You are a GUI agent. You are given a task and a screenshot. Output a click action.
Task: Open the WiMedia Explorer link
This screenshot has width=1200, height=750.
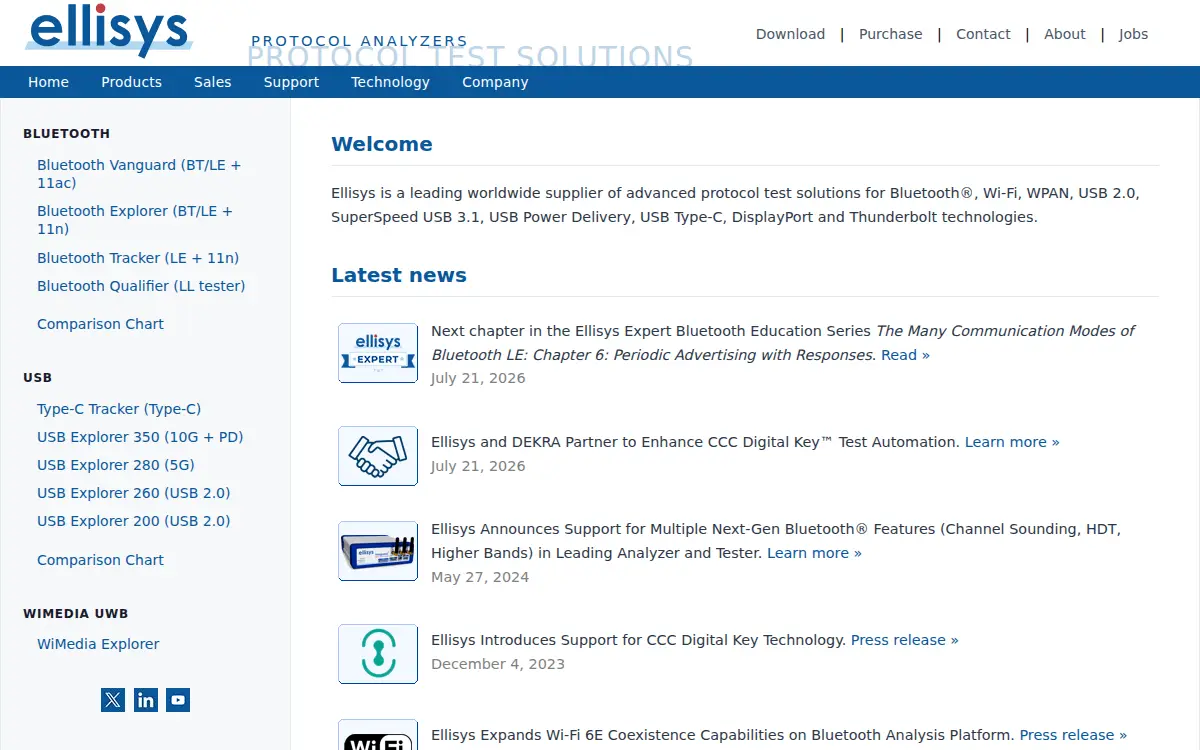[x=98, y=644]
